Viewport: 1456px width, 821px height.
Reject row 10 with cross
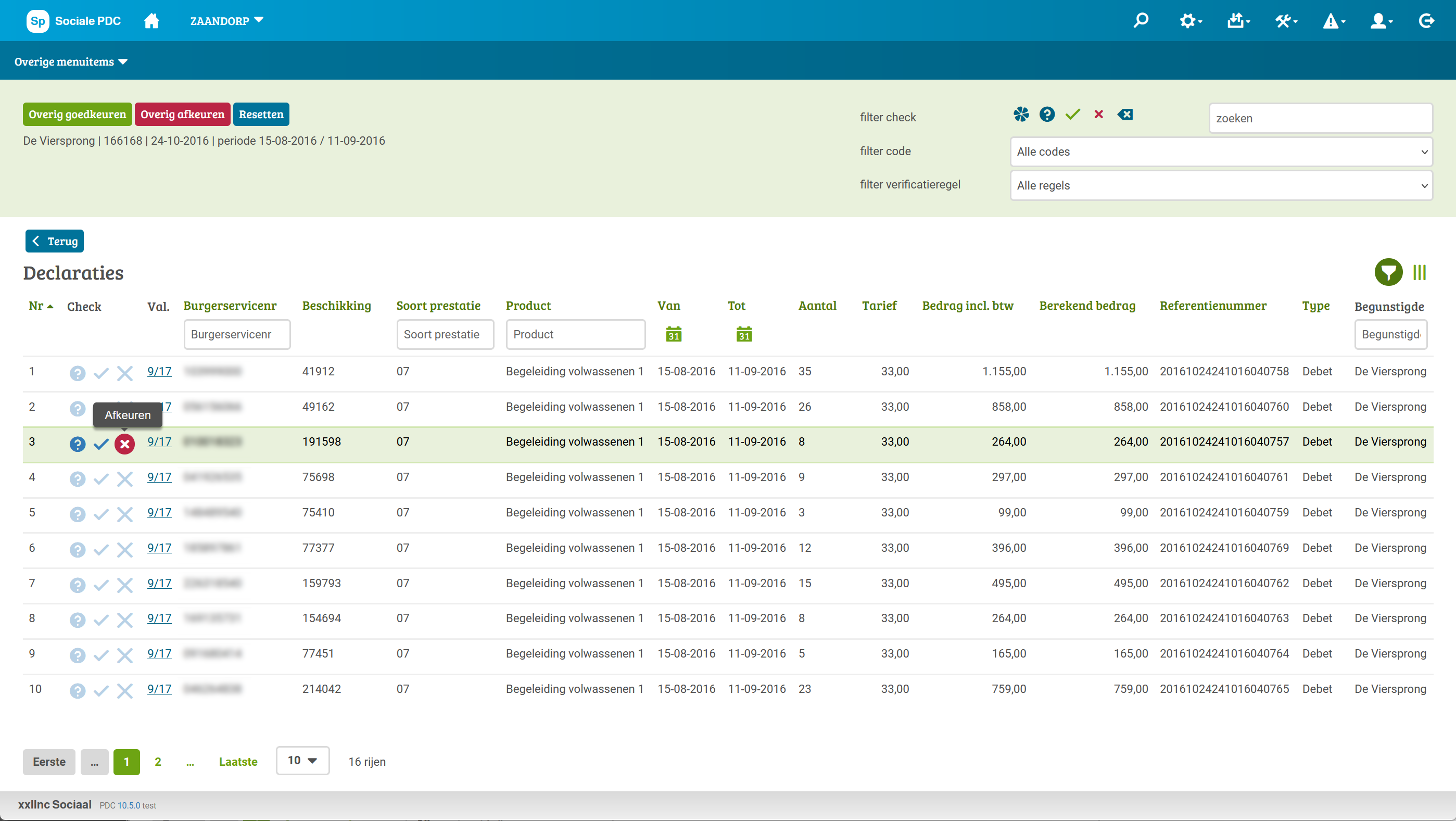(124, 690)
